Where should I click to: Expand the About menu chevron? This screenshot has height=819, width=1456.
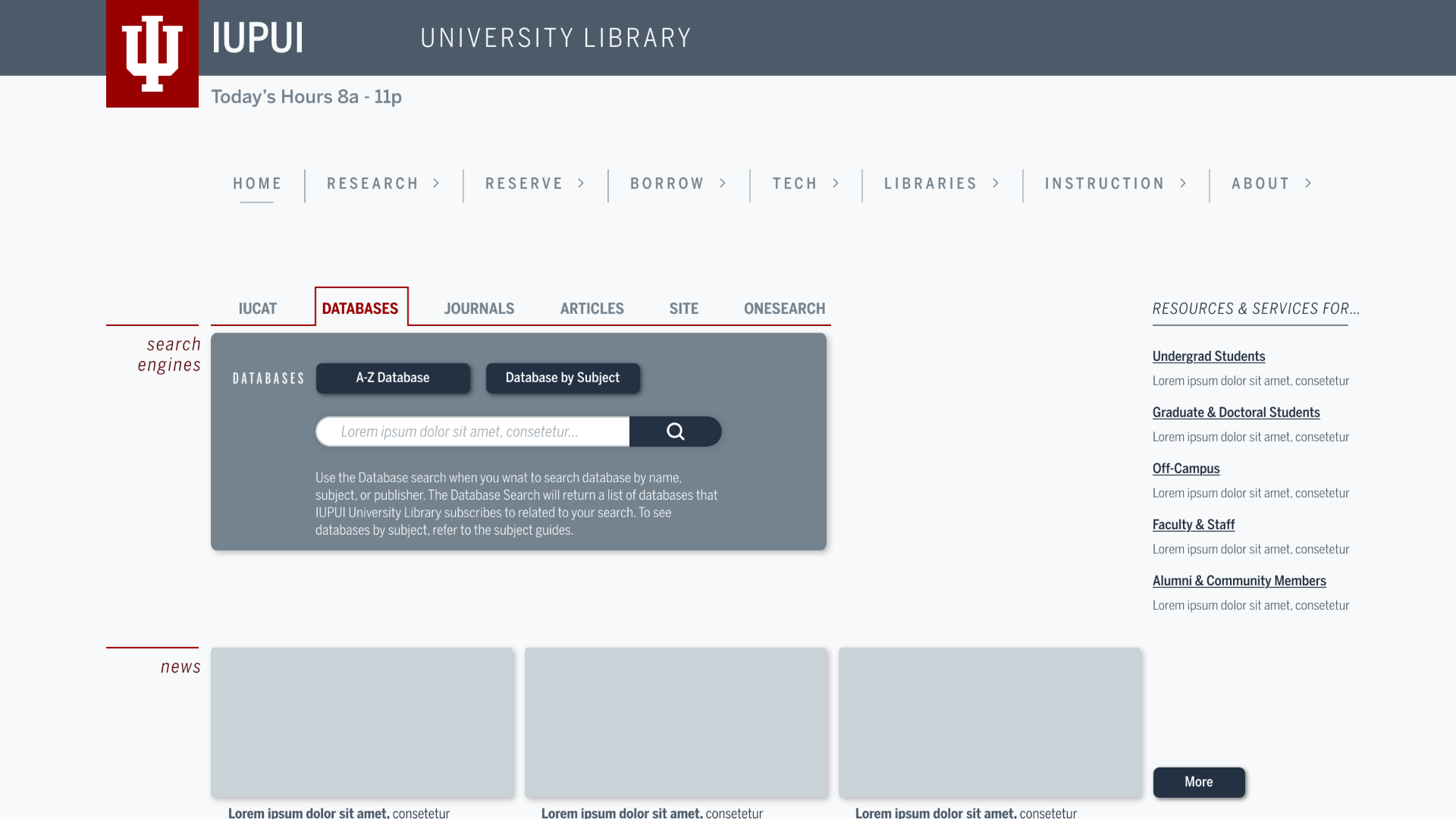[x=1309, y=184]
